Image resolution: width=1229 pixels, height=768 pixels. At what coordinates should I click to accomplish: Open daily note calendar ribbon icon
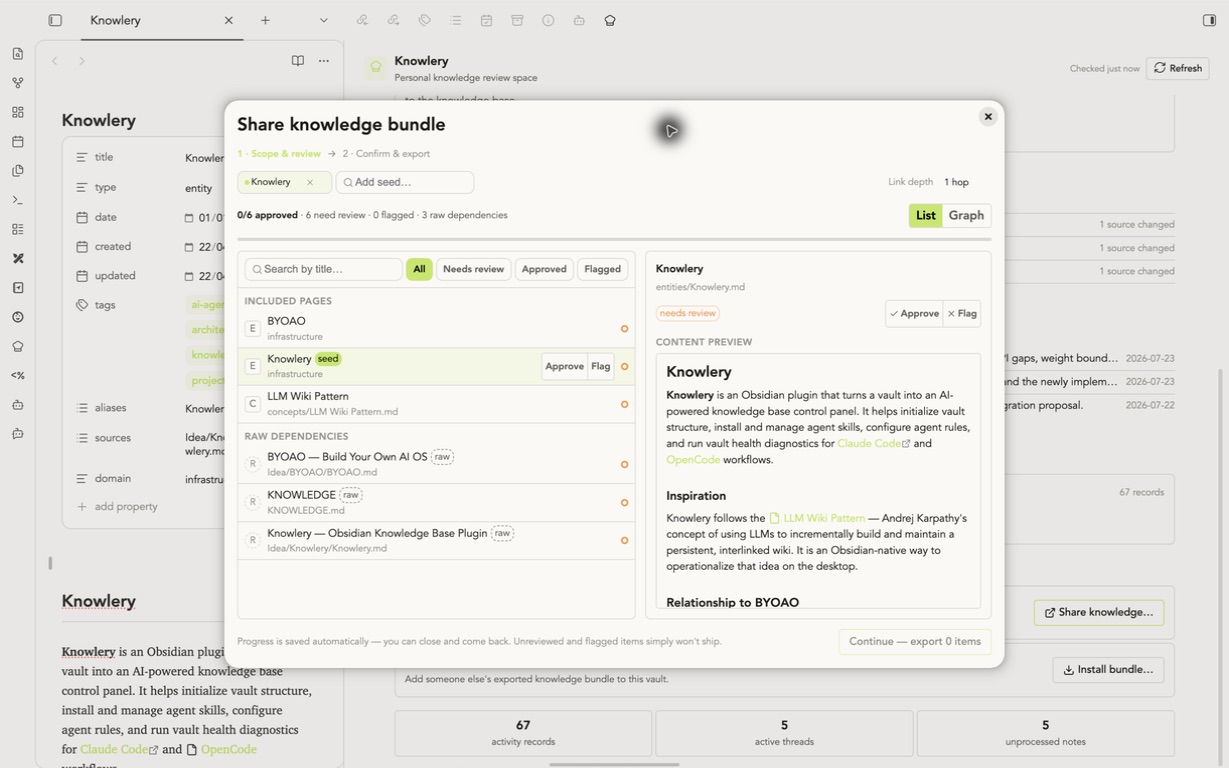pyautogui.click(x=18, y=142)
